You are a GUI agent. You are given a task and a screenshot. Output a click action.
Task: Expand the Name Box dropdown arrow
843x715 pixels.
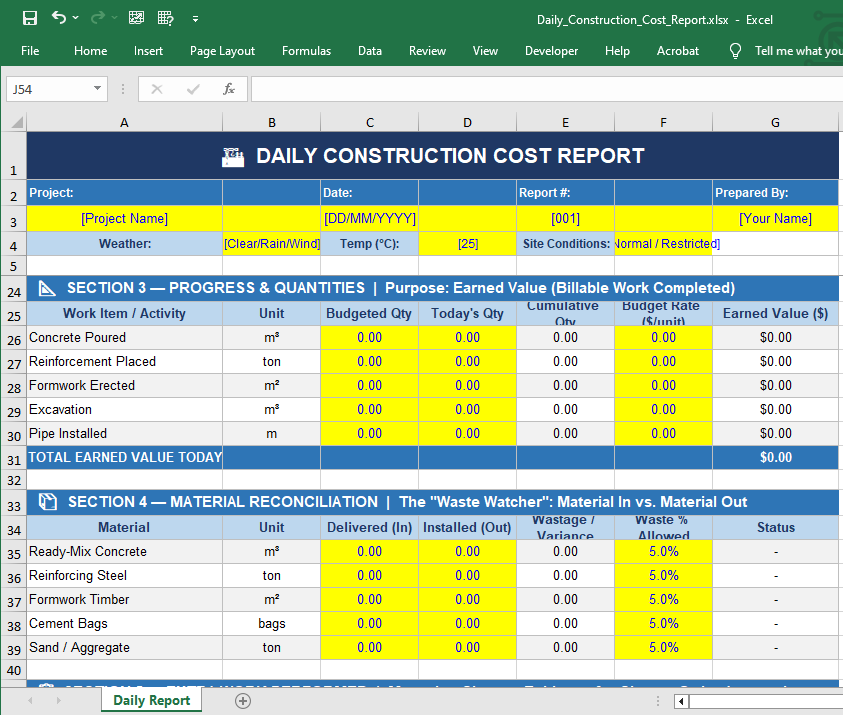(x=97, y=89)
